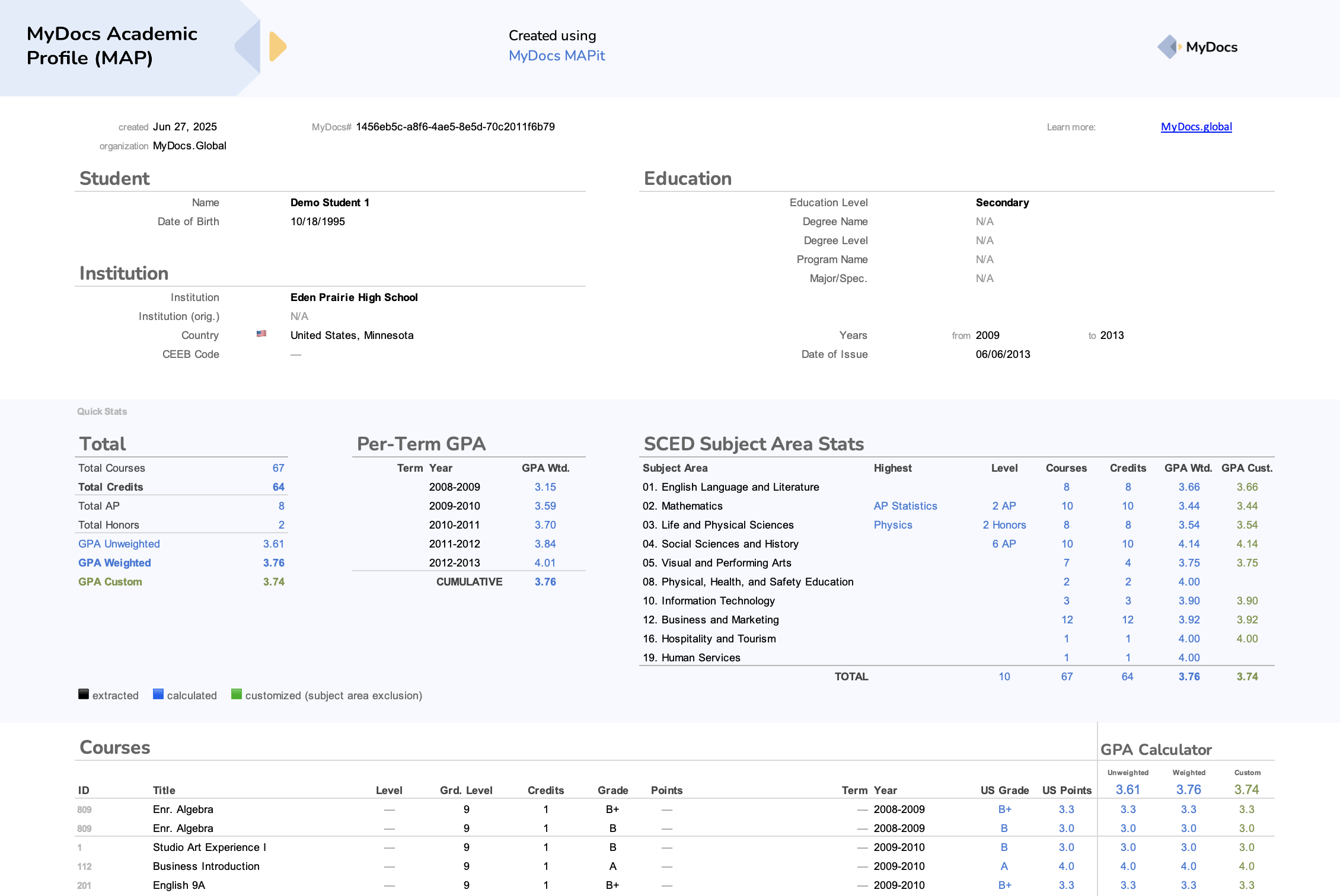Click the US Grade column header
Screen dimensions: 1340x896
[1004, 791]
